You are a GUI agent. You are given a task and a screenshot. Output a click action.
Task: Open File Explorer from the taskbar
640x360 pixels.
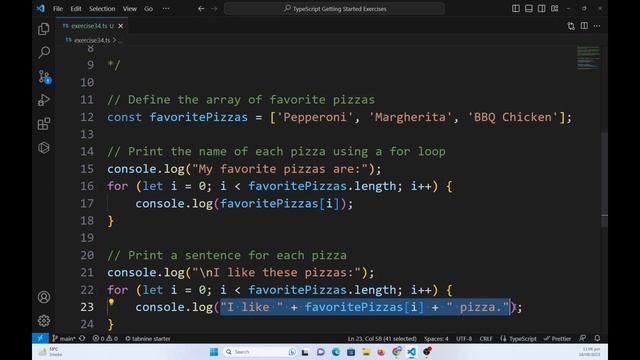pyautogui.click(x=366, y=352)
